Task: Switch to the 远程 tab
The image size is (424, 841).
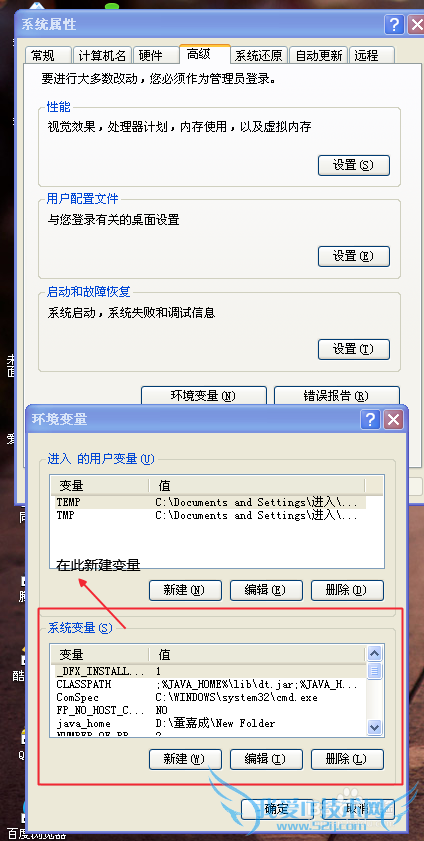Action: coord(372,55)
